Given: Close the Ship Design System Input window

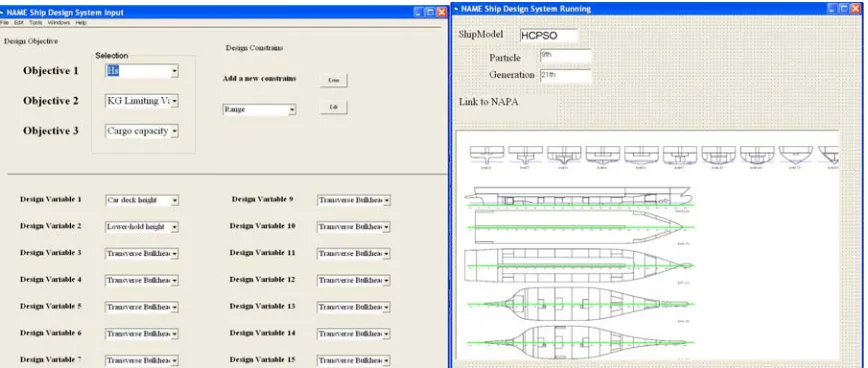Looking at the screenshot, I should (x=441, y=12).
